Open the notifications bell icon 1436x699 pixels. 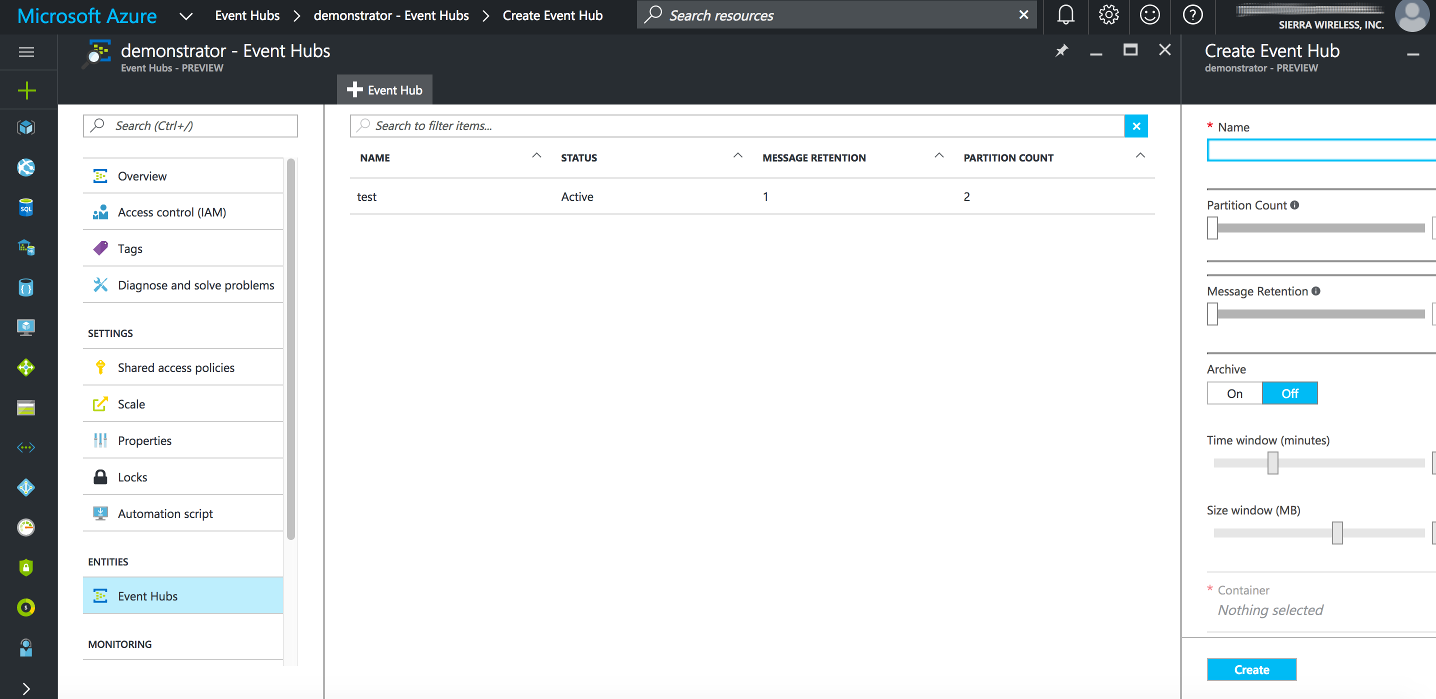click(1066, 15)
